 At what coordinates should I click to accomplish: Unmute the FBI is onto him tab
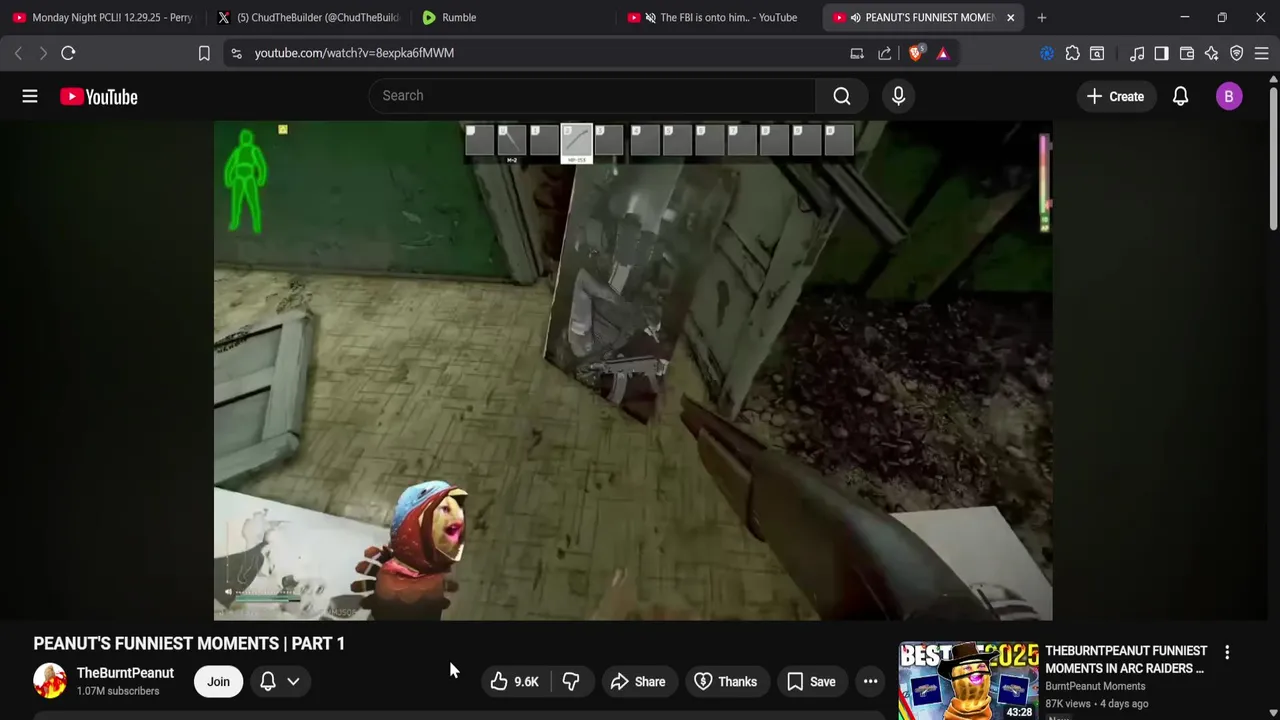click(651, 17)
